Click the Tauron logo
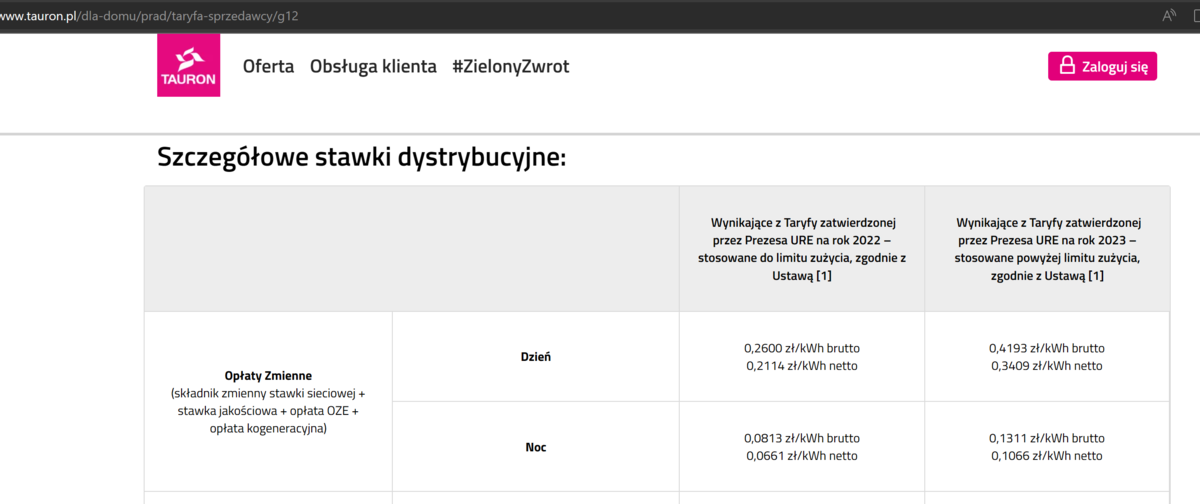 tap(188, 65)
